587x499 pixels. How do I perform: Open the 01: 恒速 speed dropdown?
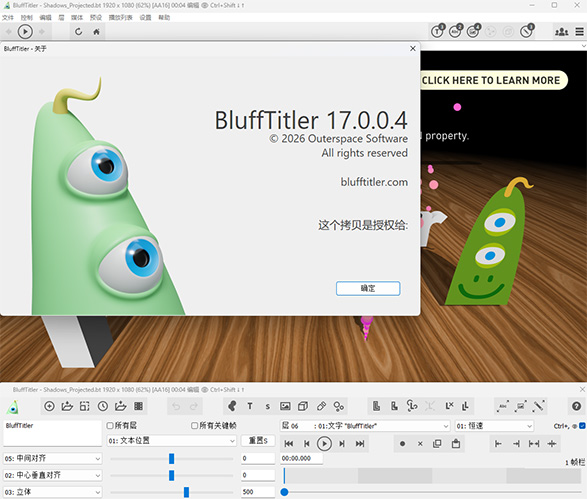click(x=494, y=426)
